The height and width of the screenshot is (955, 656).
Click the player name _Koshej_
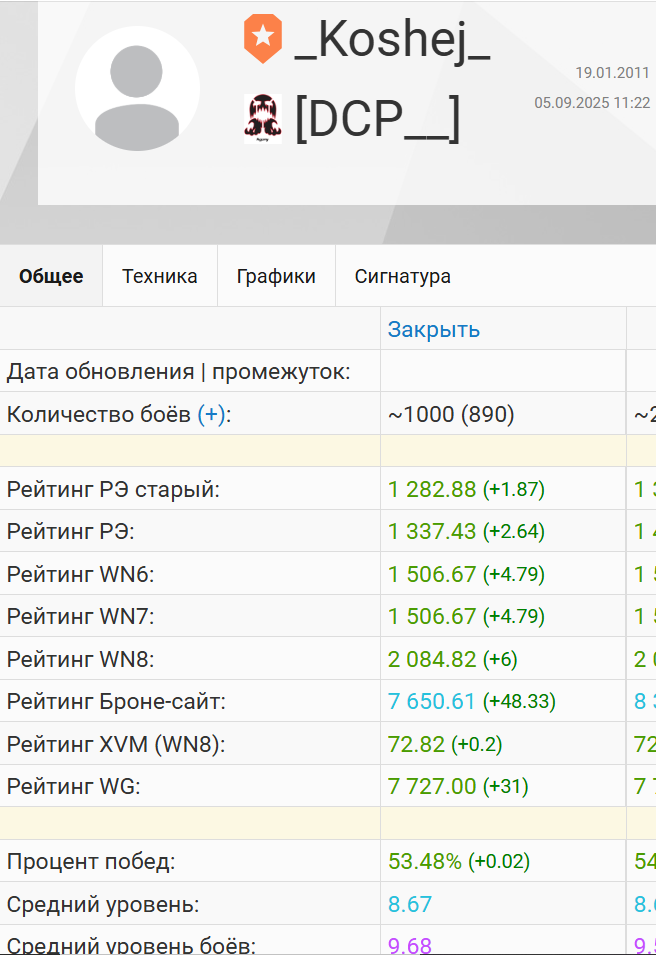[392, 40]
